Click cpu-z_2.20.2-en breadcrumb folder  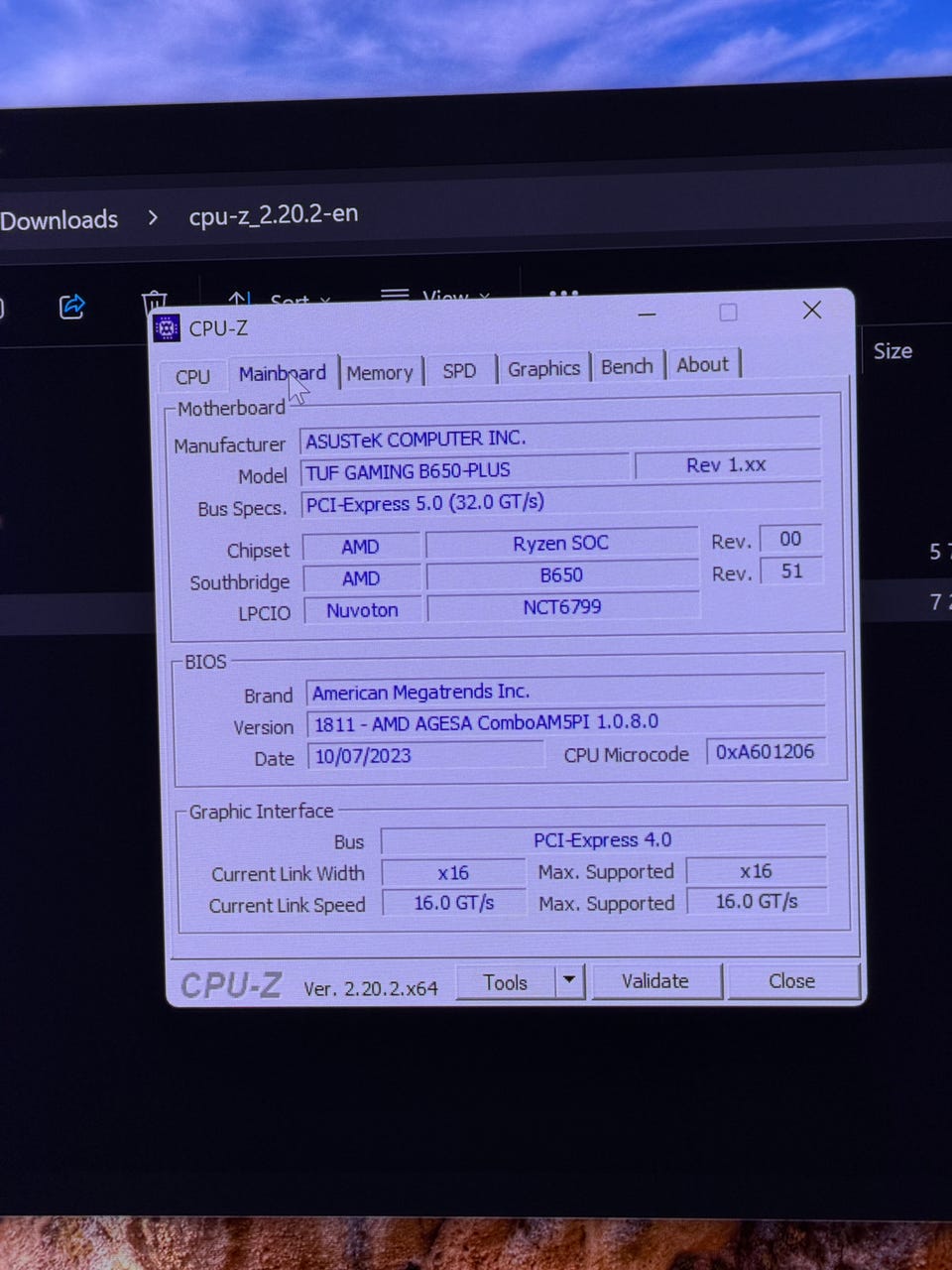click(x=274, y=214)
